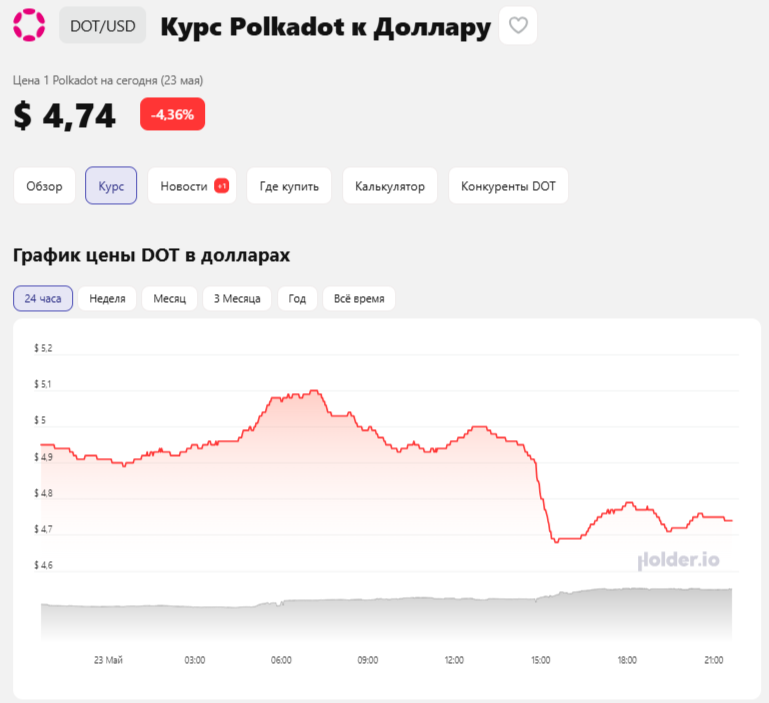
Task: Click the 23 Май time axis label
Action: coord(108,660)
